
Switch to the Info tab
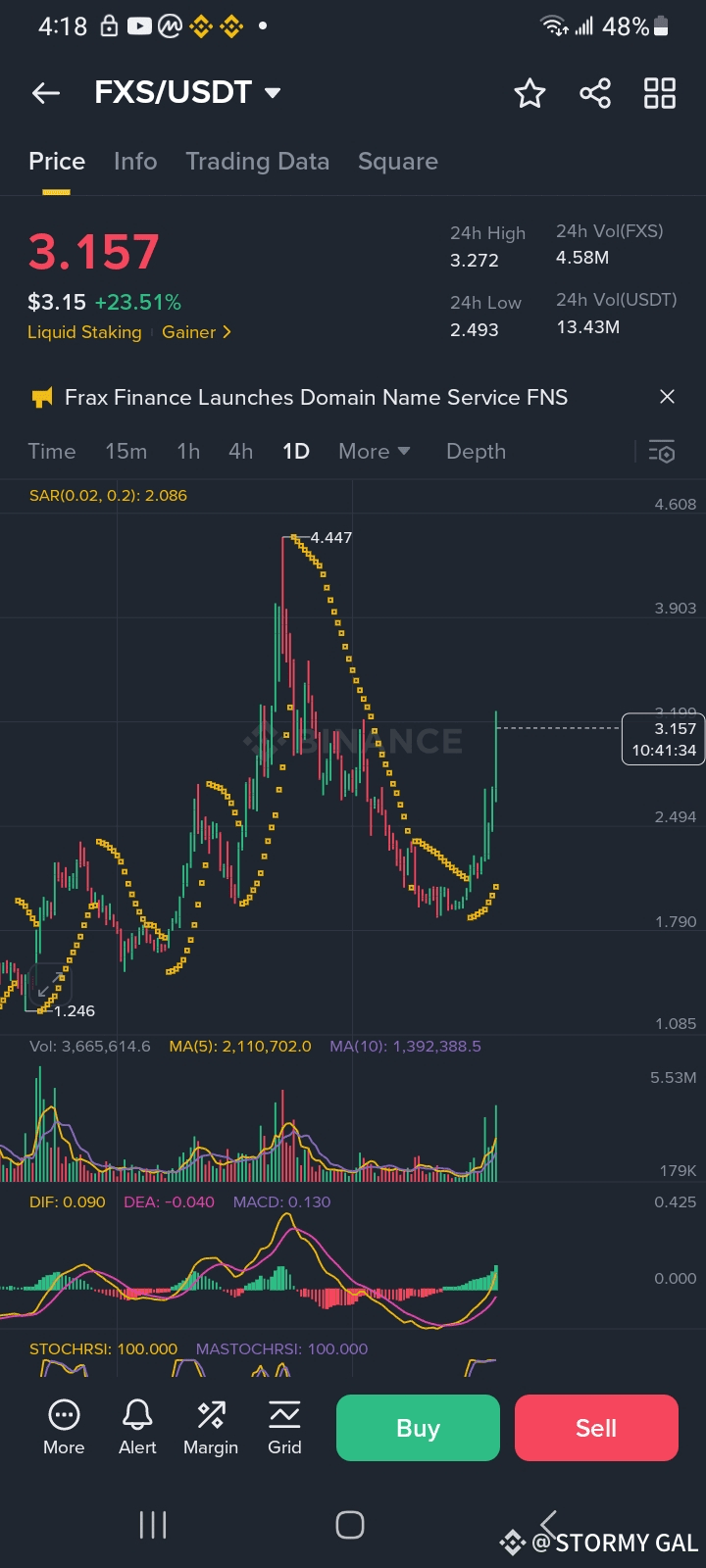pos(135,162)
